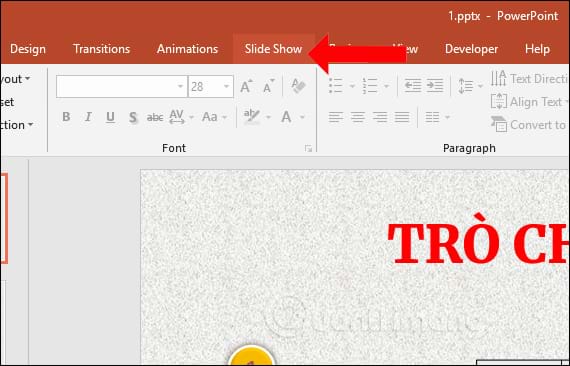
Task: Click the Change Case Aa icon
Action: tap(210, 117)
